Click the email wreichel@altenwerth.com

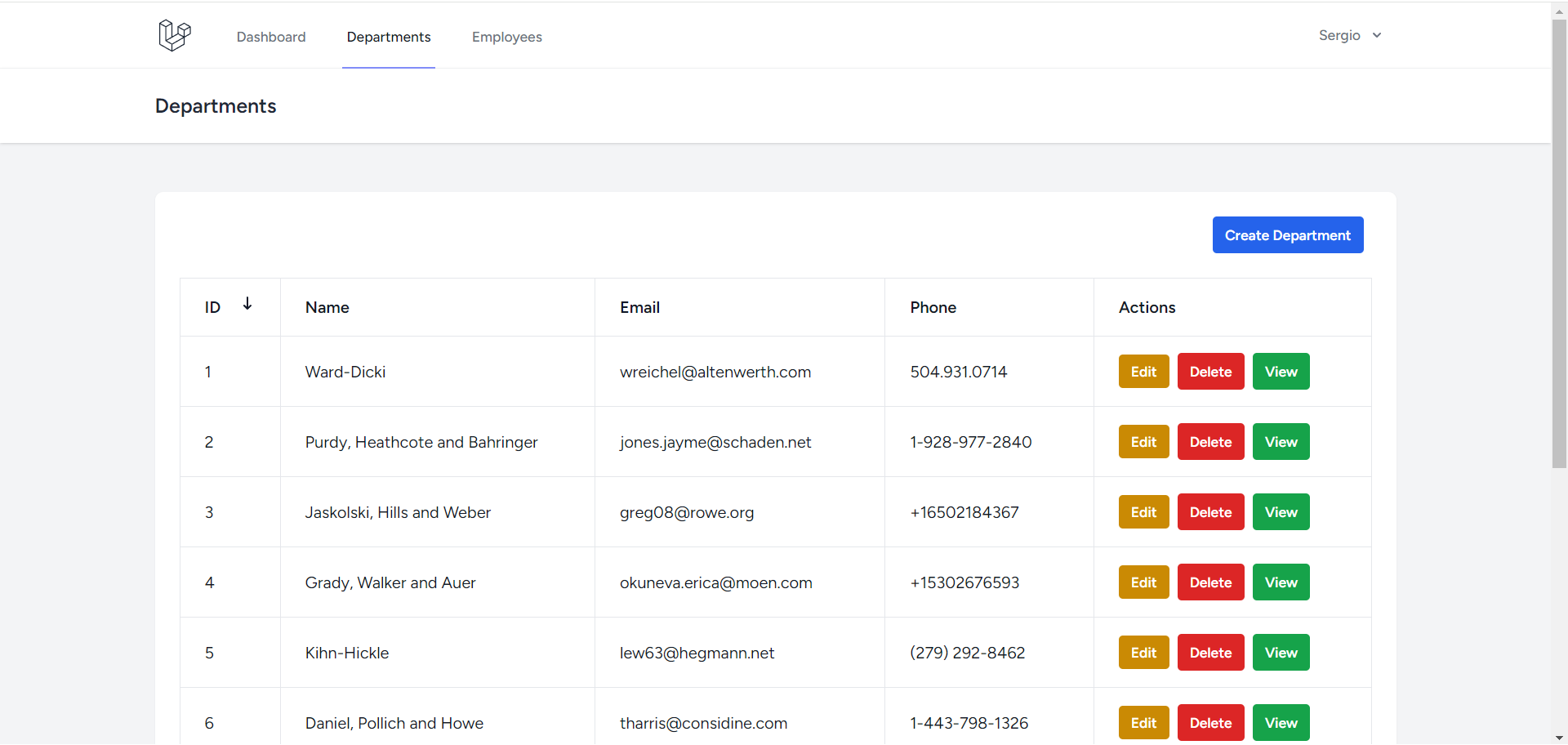(715, 372)
